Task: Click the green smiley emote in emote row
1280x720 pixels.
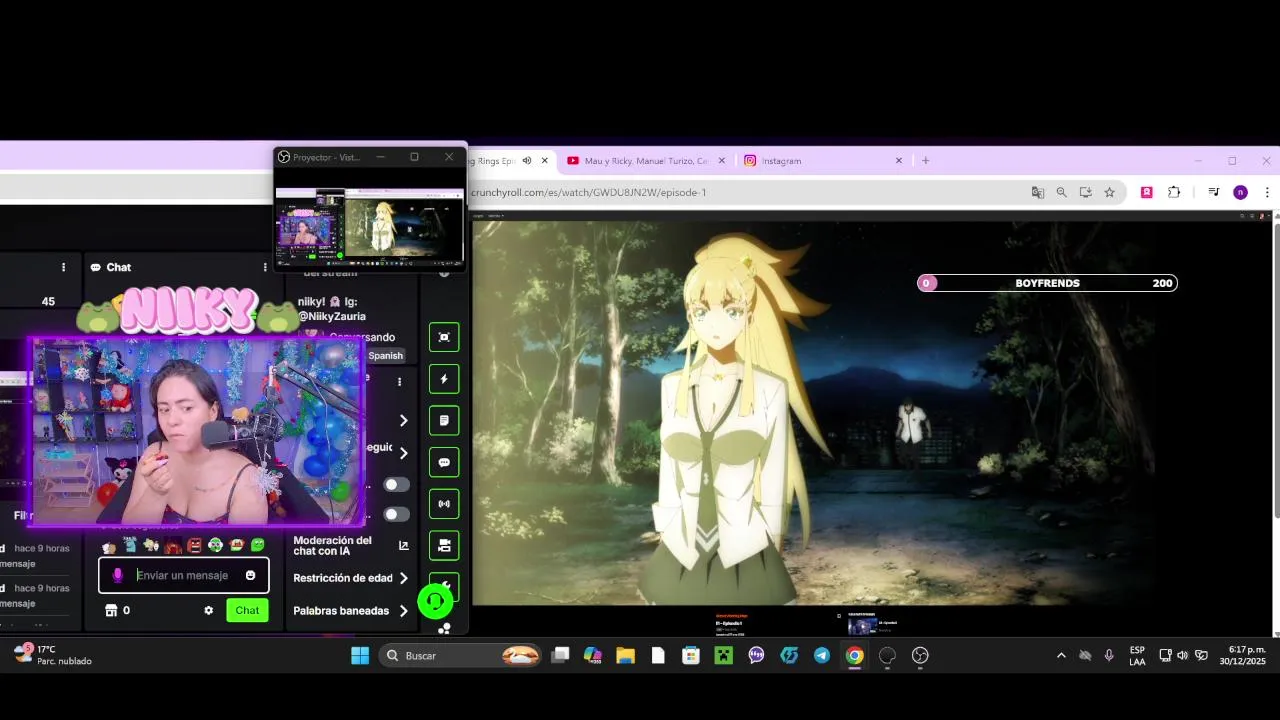Action: pos(258,545)
